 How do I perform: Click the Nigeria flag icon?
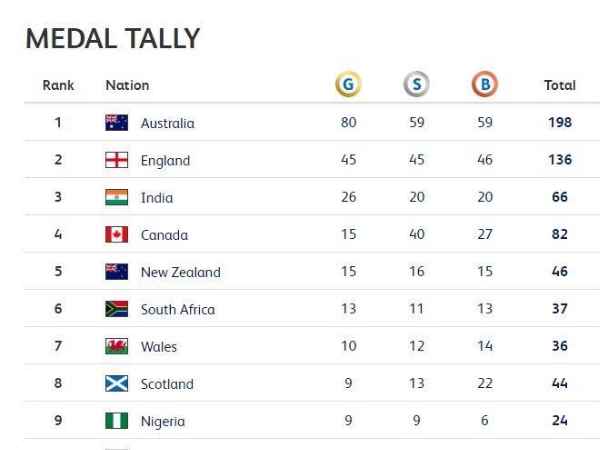(117, 421)
